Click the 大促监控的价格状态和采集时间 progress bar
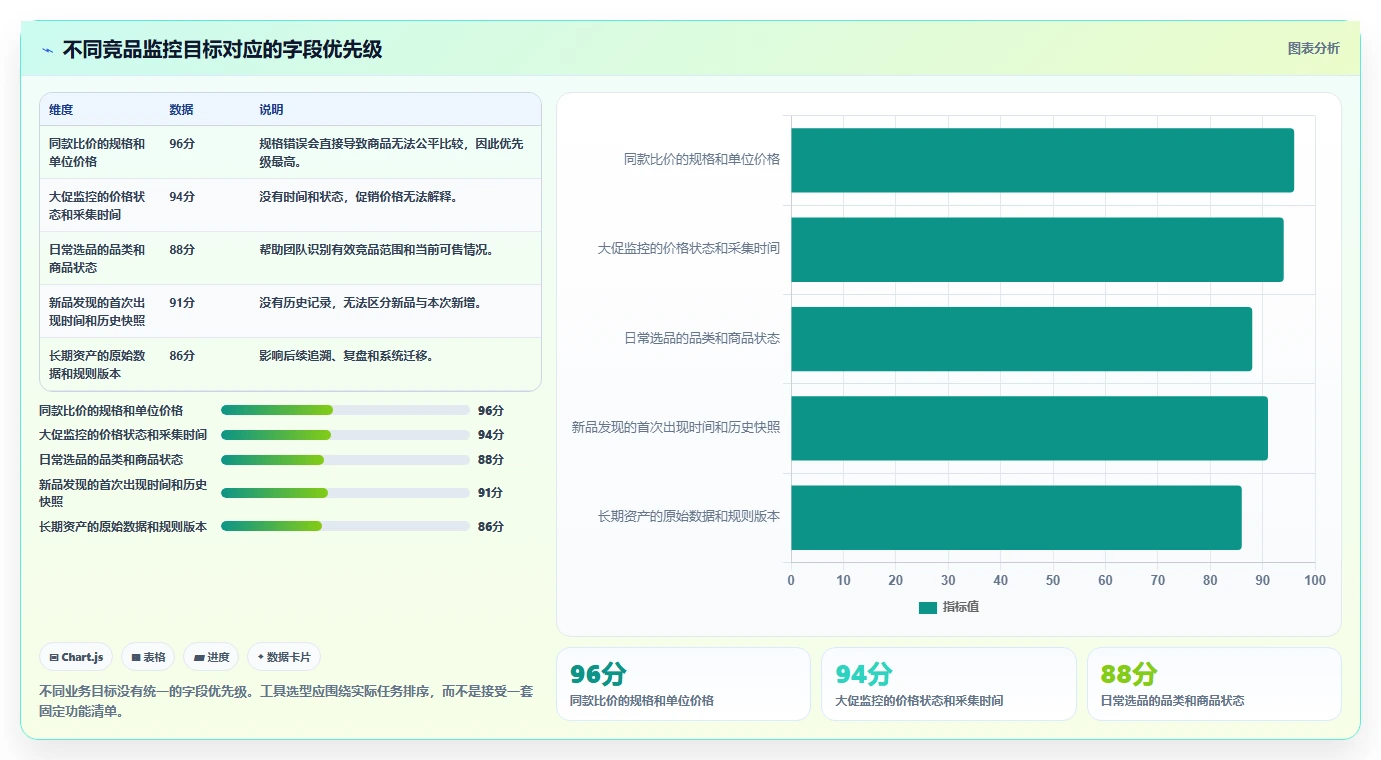 [345, 435]
